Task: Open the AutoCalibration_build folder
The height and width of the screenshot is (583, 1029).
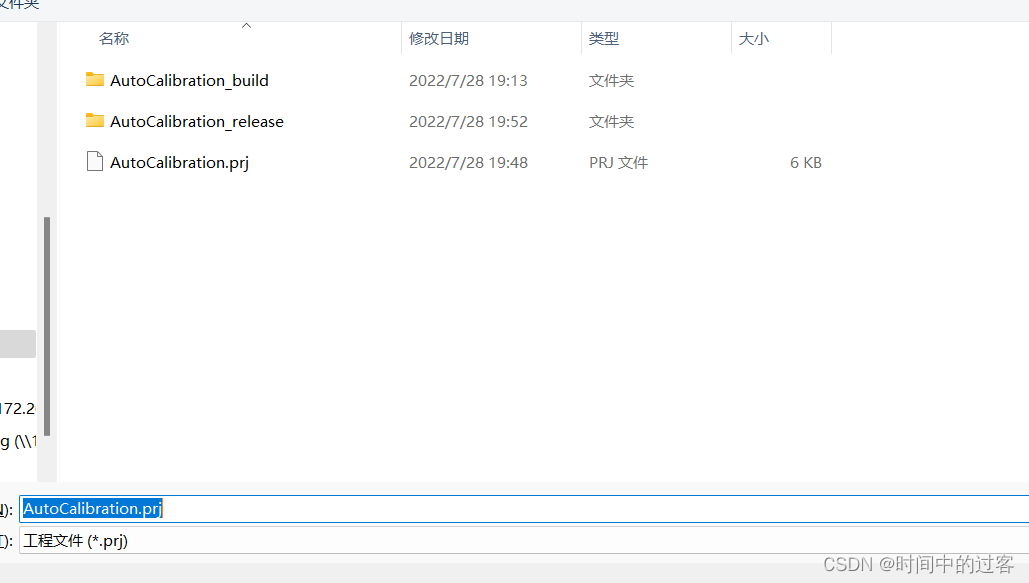Action: coord(190,80)
